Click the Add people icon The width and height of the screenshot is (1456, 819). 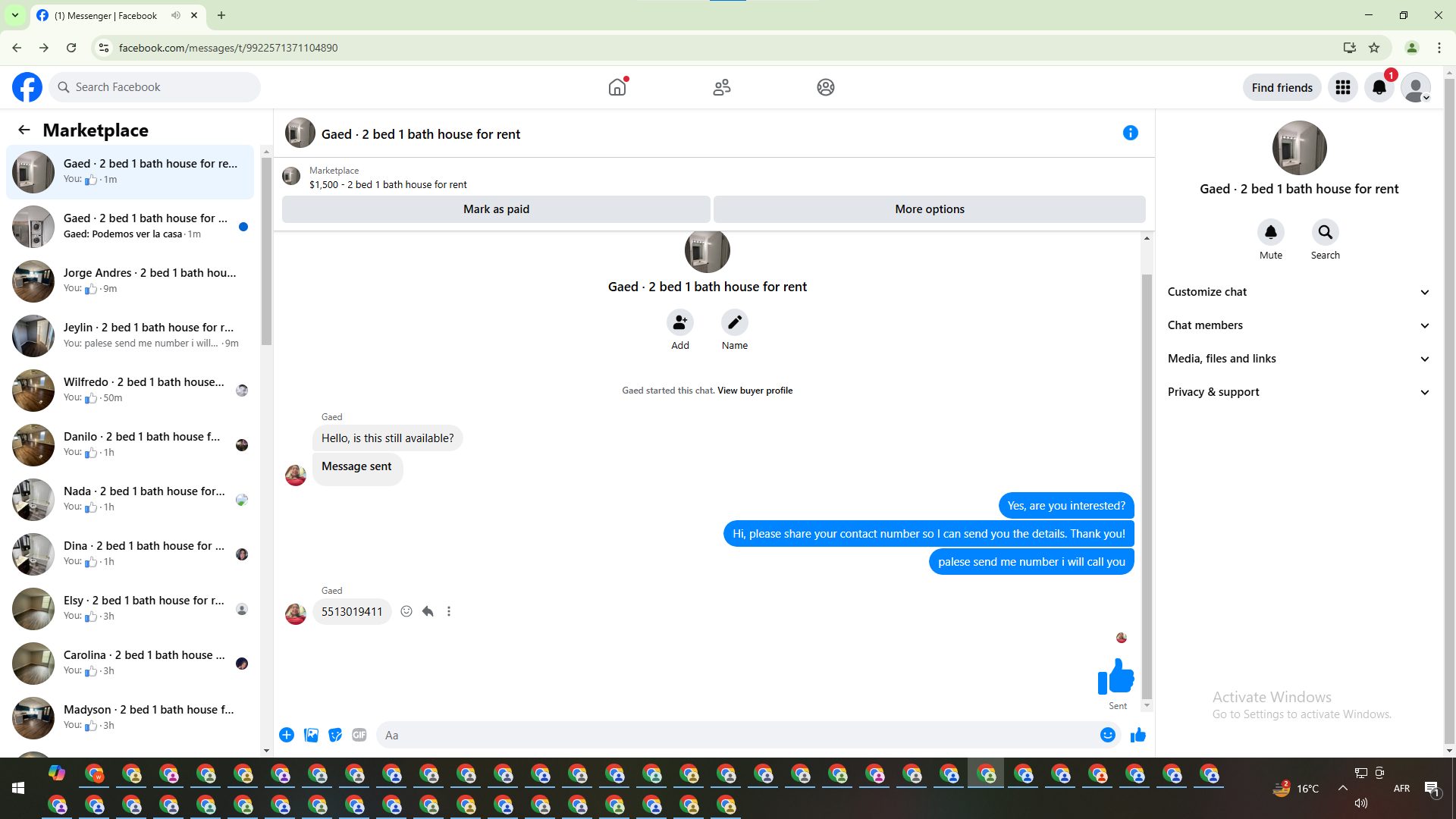tap(679, 323)
